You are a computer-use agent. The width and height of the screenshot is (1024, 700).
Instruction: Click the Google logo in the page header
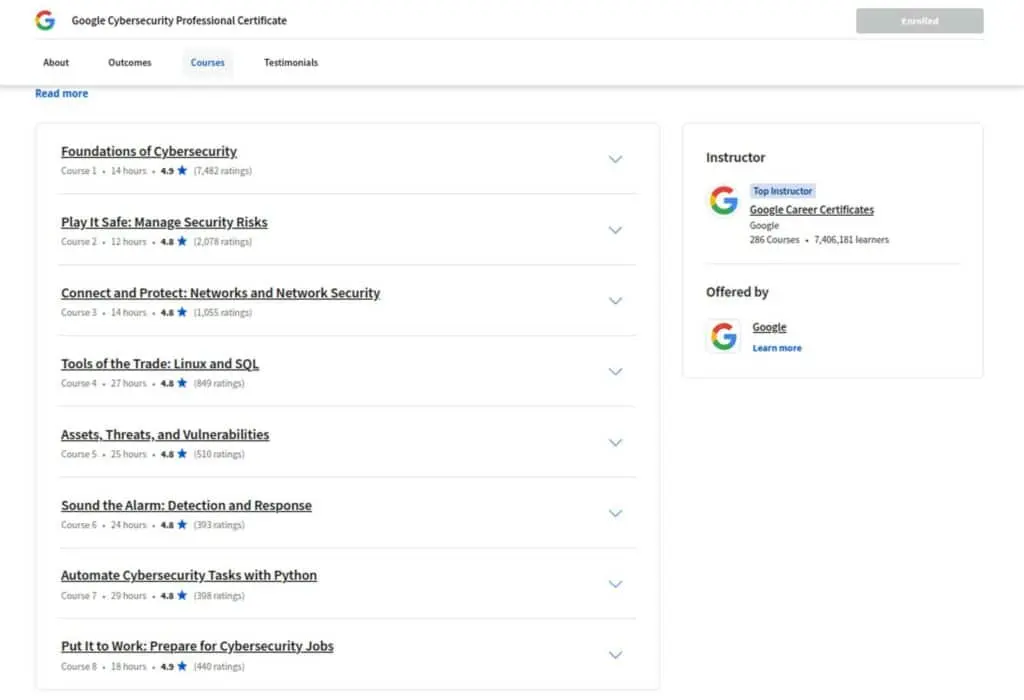45,20
